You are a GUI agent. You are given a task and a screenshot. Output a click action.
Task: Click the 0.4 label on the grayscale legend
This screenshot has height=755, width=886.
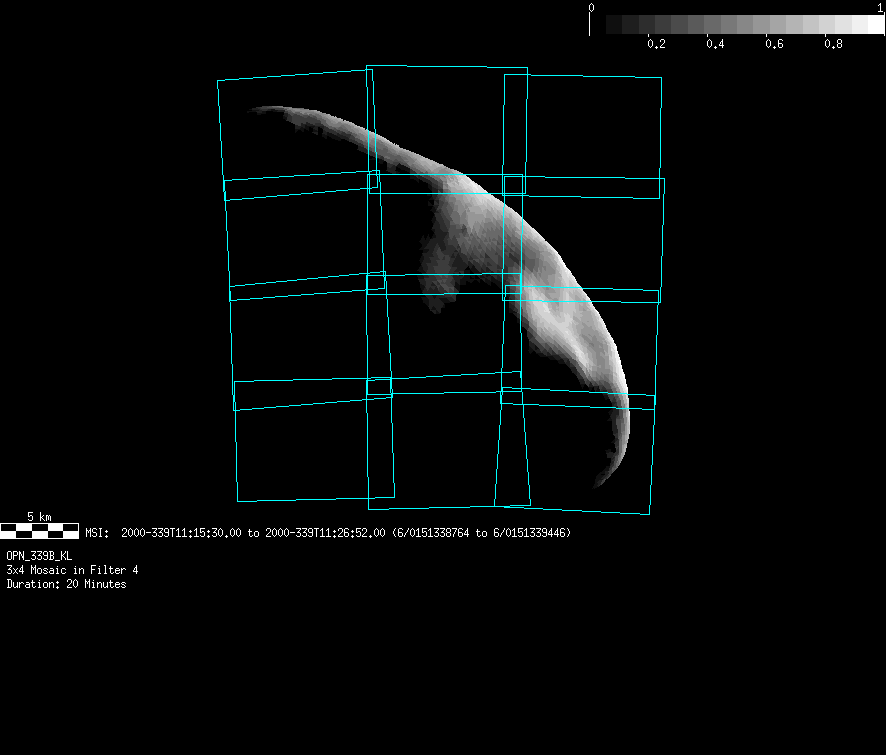pos(715,44)
